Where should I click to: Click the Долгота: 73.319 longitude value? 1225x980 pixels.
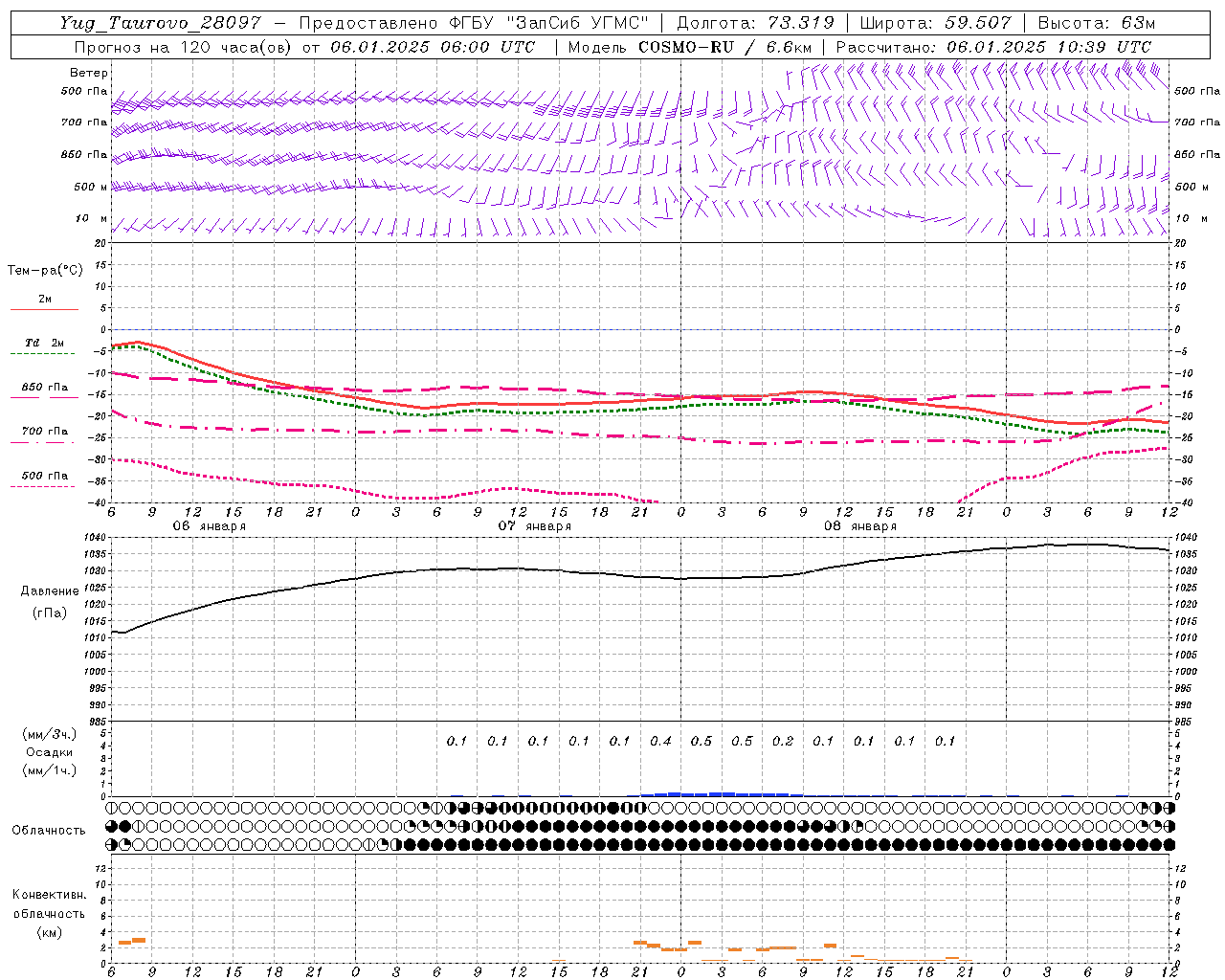[755, 23]
